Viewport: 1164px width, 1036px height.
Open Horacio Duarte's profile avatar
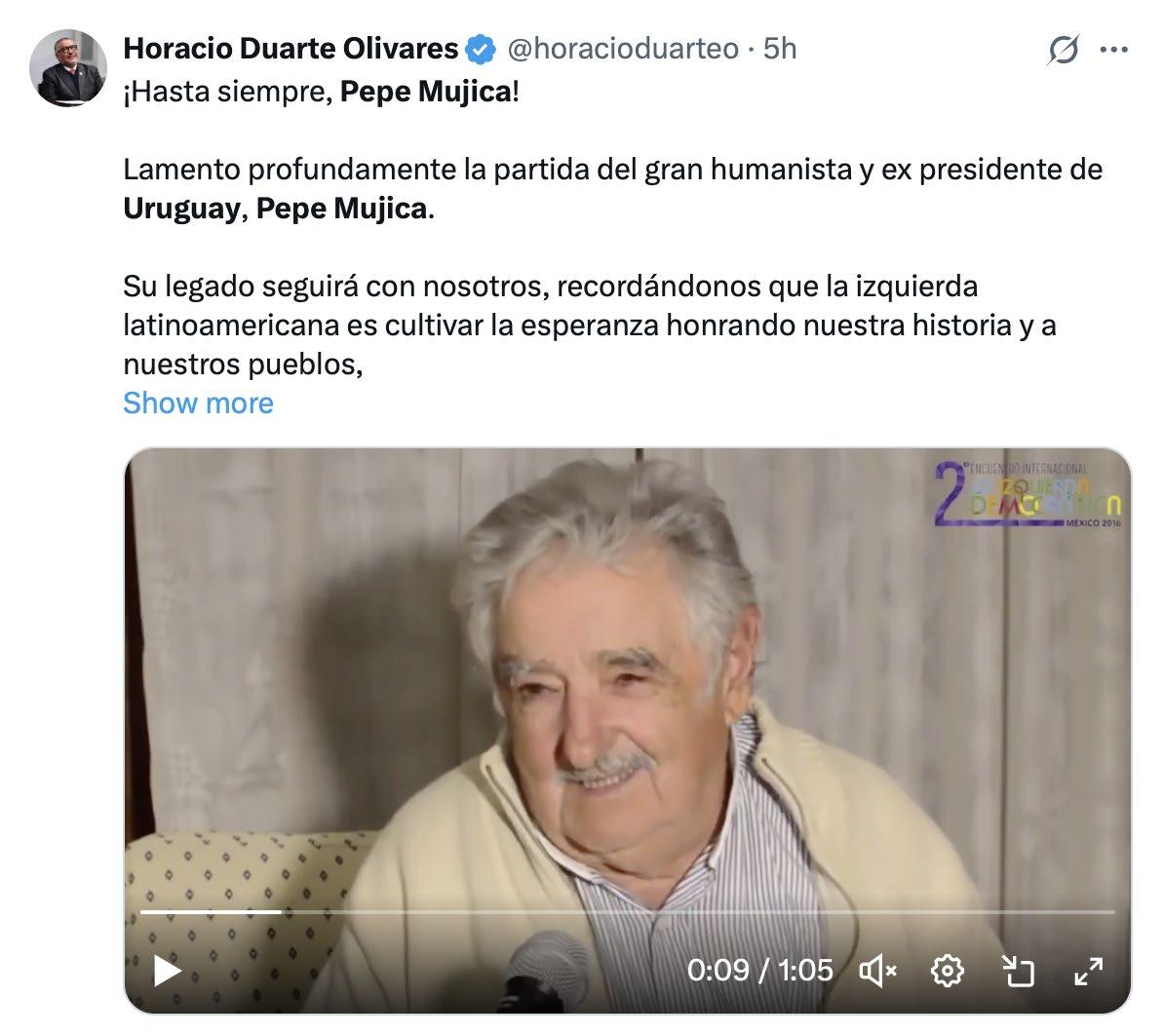[x=68, y=68]
